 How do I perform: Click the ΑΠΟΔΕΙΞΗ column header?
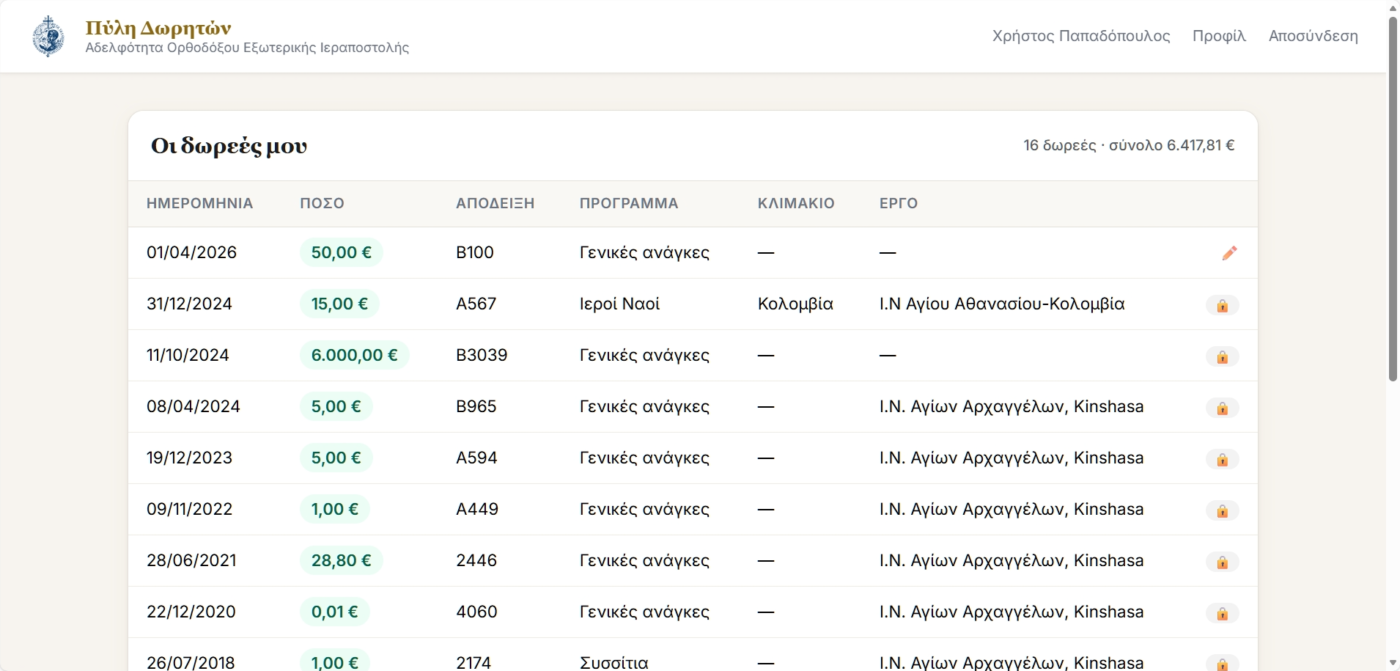tap(494, 203)
